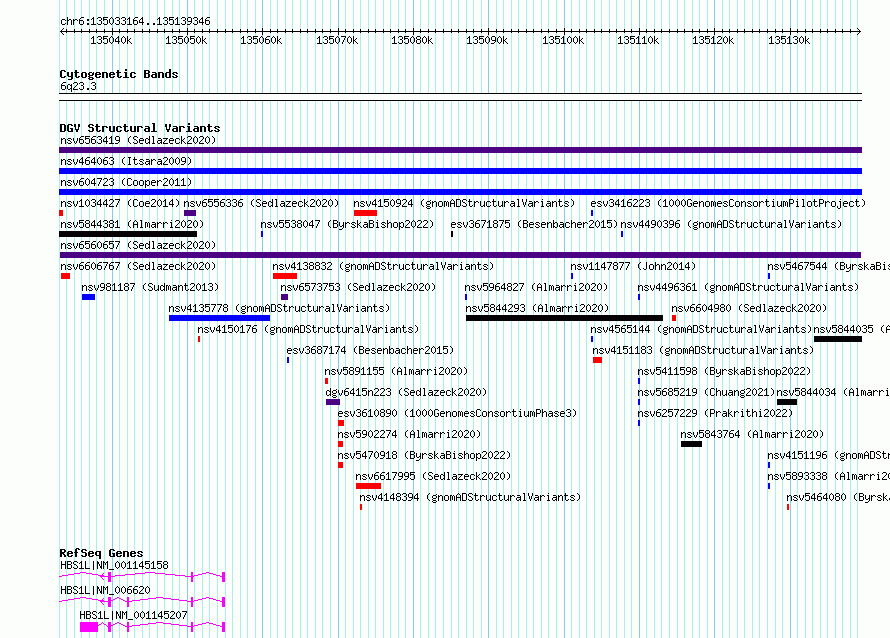The width and height of the screenshot is (890, 638).
Task: Click the nsv1034427 (Coe2014) label
Action: tap(120, 203)
